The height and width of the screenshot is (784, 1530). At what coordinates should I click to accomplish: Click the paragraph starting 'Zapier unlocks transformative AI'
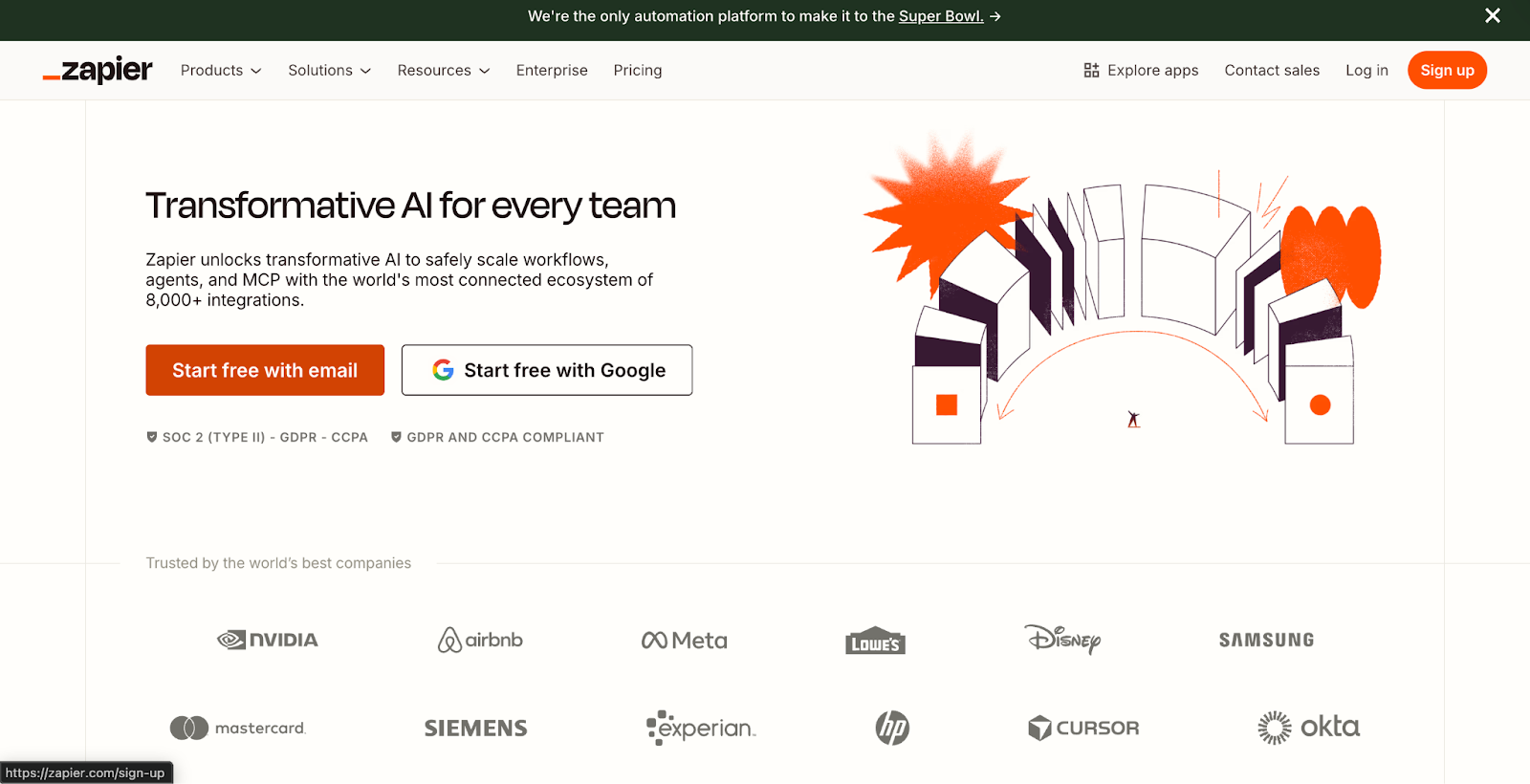pos(400,279)
